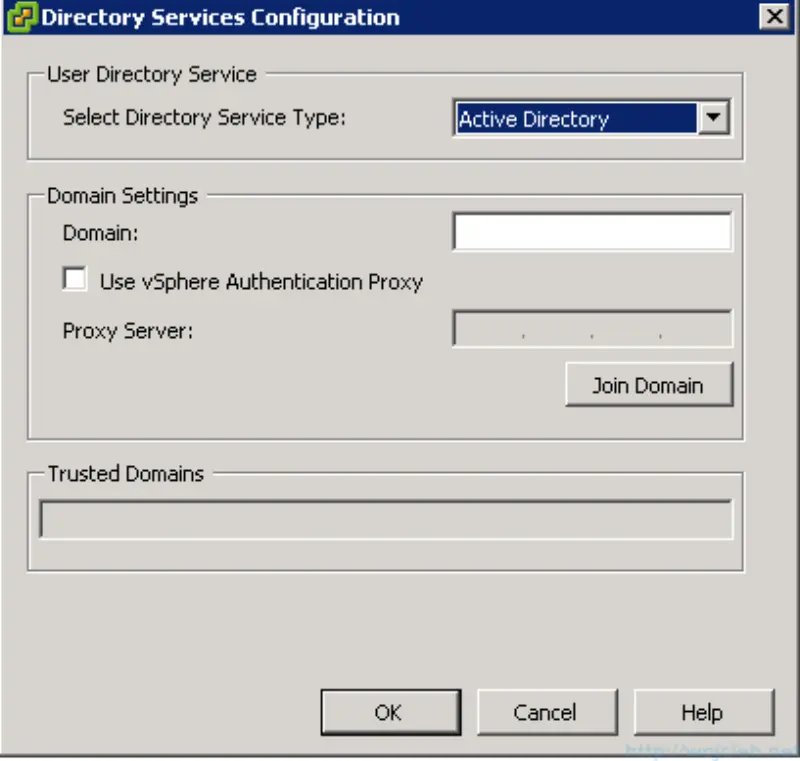Image resolution: width=800 pixels, height=761 pixels.
Task: Enable the Use vSphere Authentication Proxy checkbox
Action: pos(74,279)
